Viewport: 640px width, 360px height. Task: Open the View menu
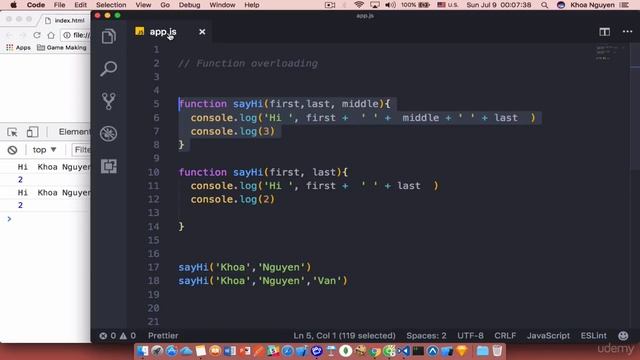[x=143, y=5]
